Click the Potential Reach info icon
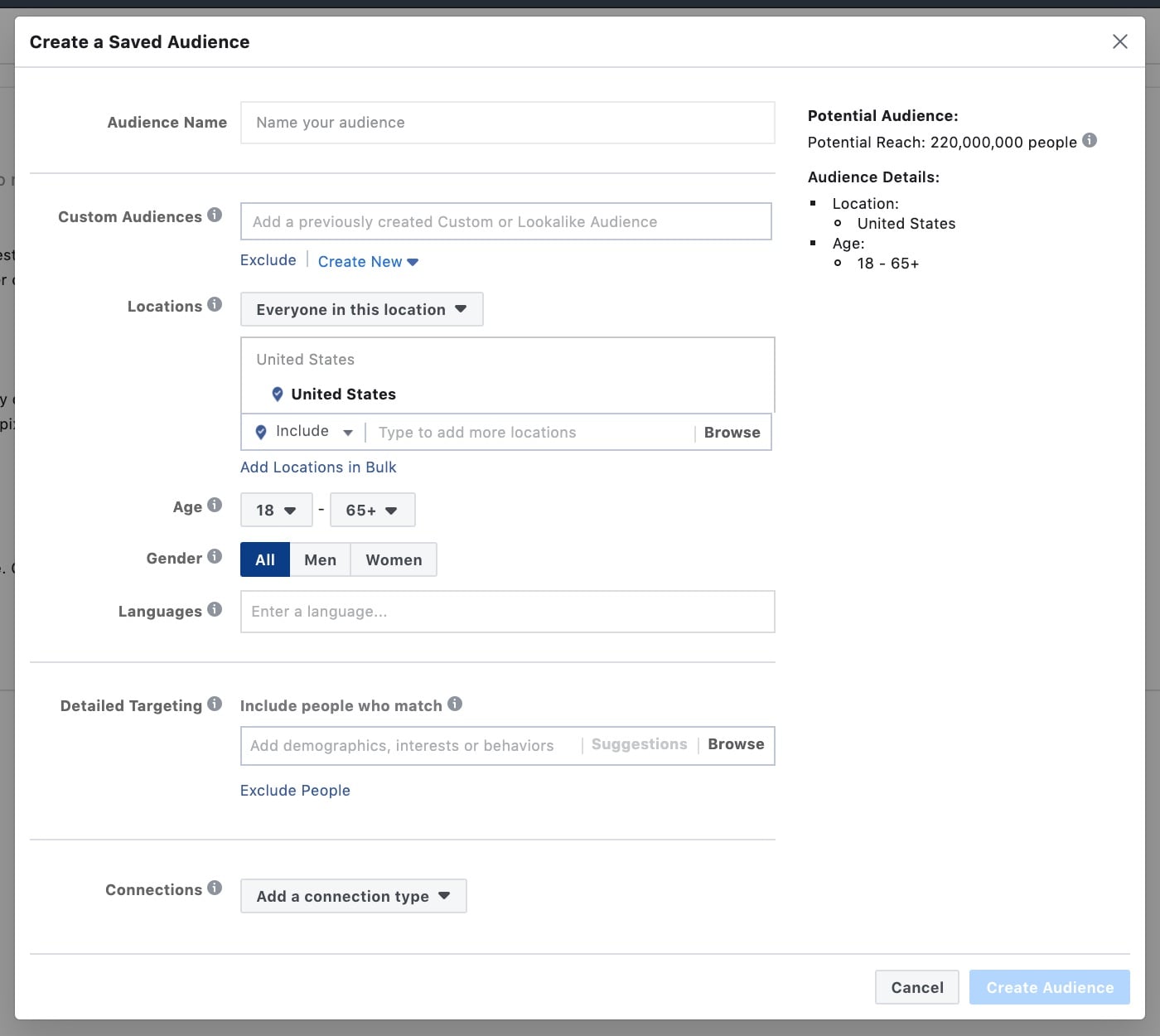Screen dimensions: 1160x1036 click(1090, 141)
